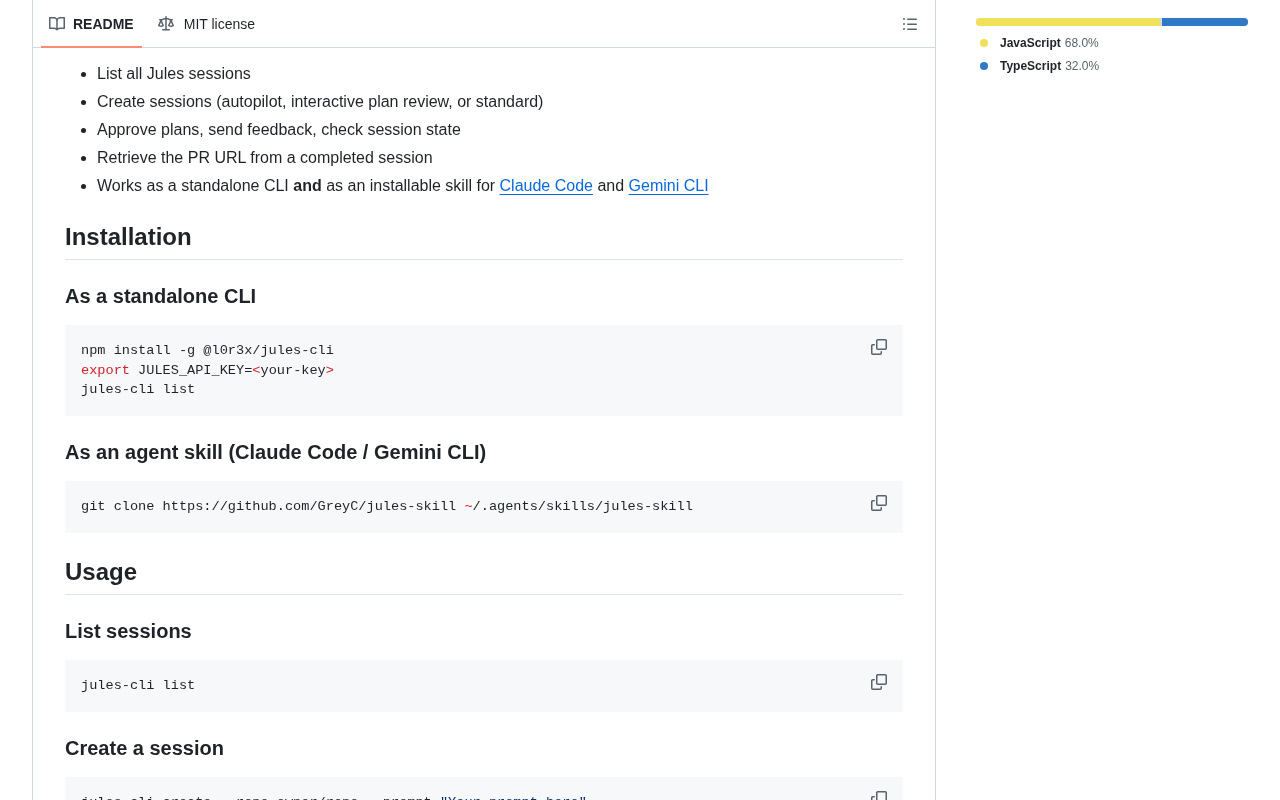The width and height of the screenshot is (1280, 800).
Task: Click the blue TypeScript segment of language bar
Action: (1205, 22)
